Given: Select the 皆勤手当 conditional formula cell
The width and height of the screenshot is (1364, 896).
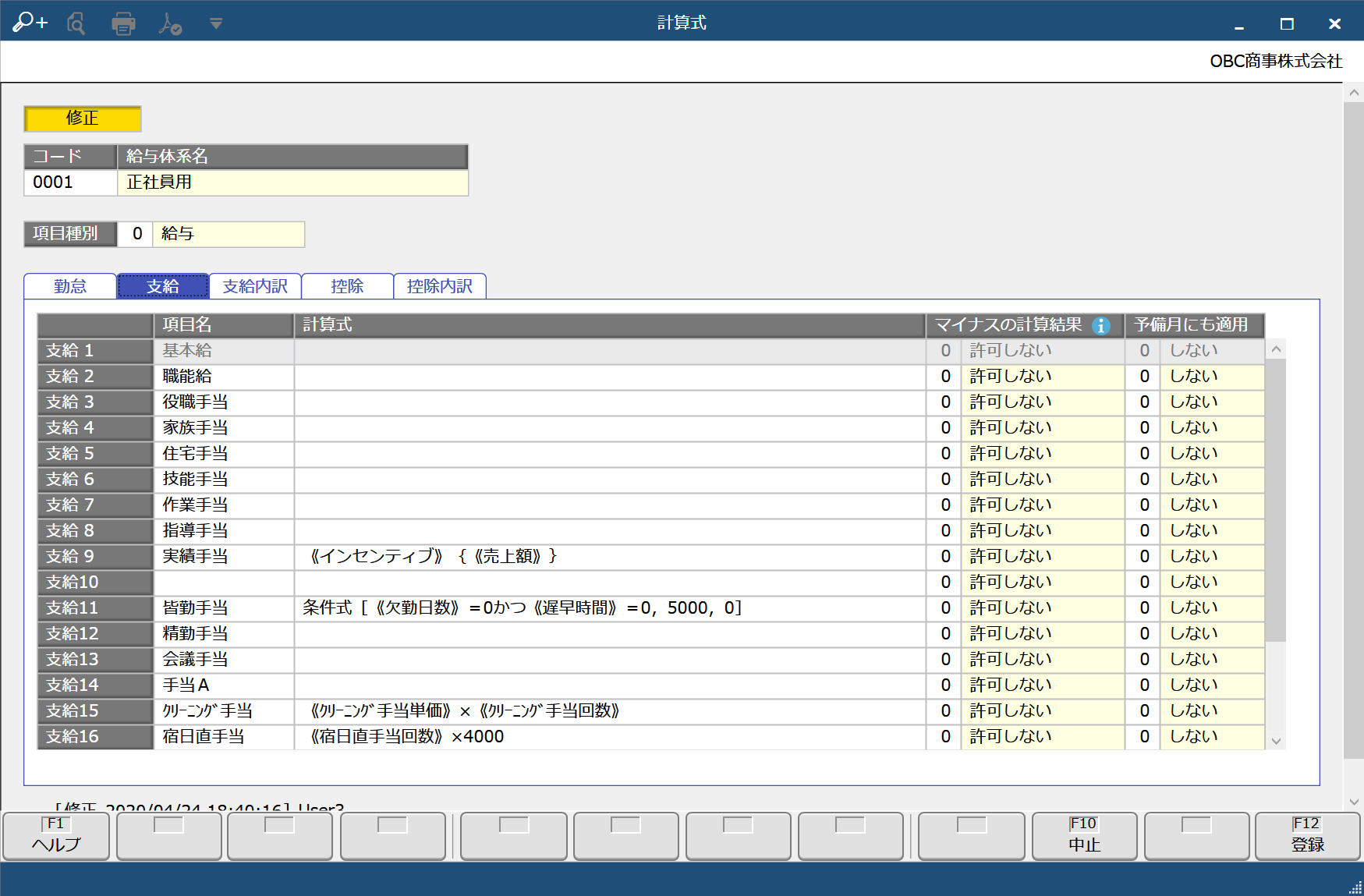Looking at the screenshot, I should (608, 607).
